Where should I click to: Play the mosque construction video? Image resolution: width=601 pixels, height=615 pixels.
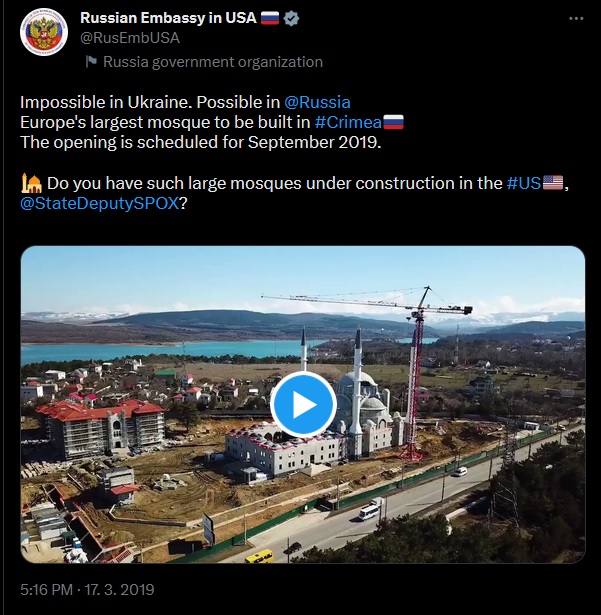coord(303,404)
